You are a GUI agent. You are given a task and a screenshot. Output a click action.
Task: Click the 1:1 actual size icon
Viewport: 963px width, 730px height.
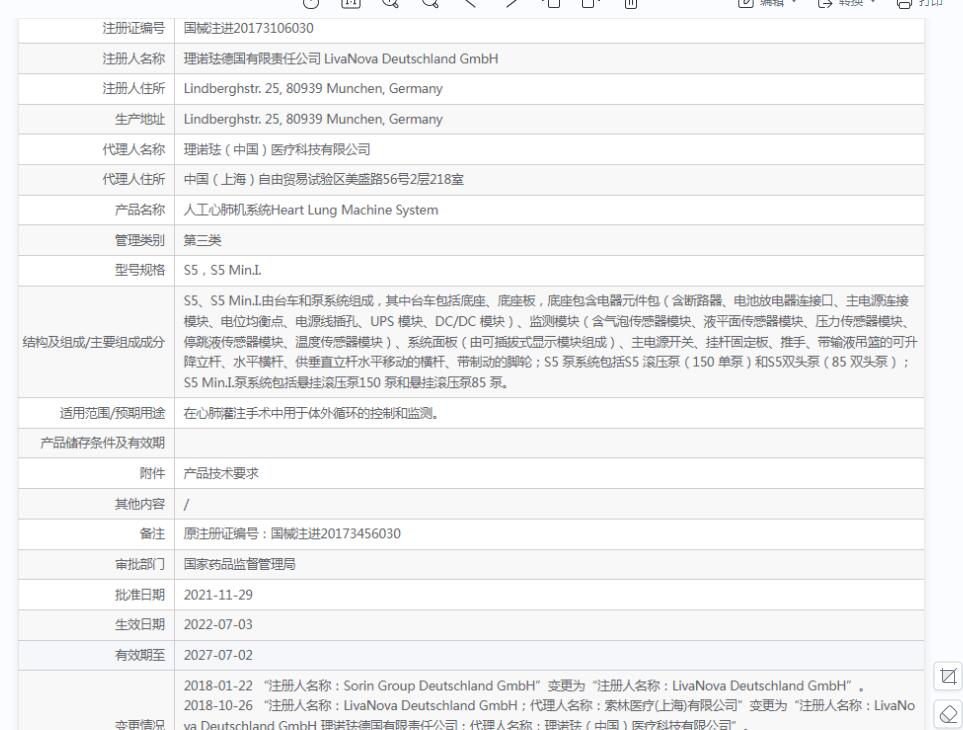click(x=351, y=3)
